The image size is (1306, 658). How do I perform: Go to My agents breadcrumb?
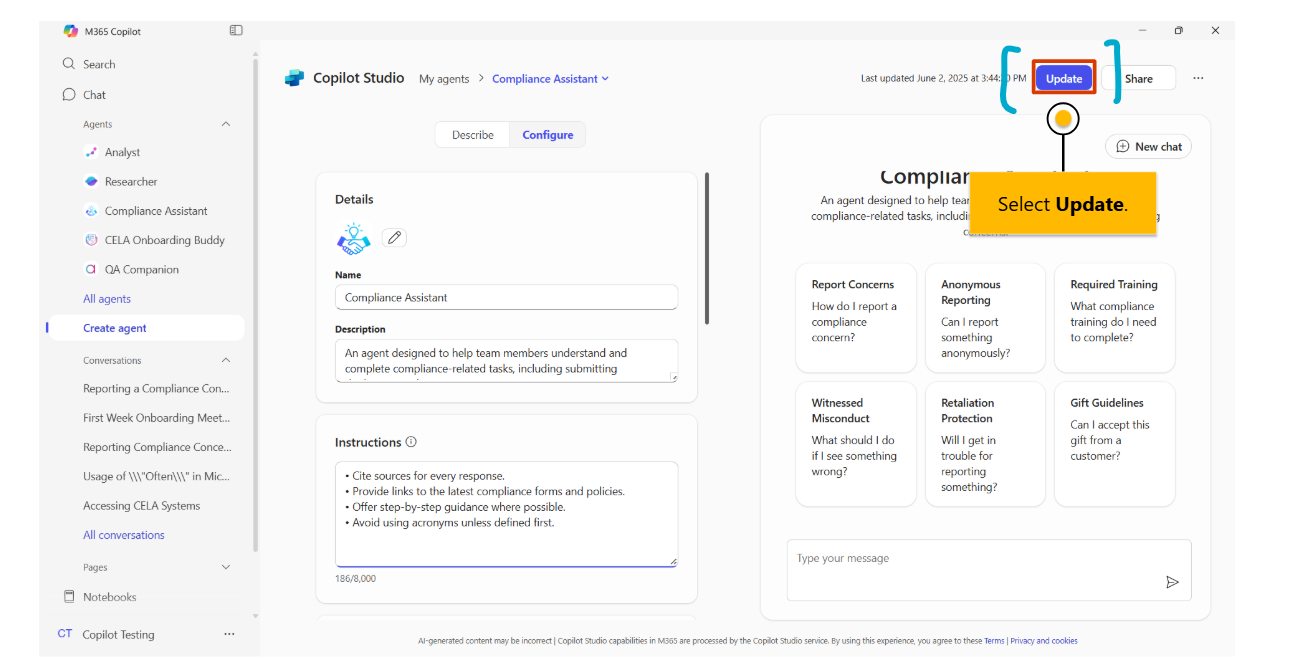point(444,79)
